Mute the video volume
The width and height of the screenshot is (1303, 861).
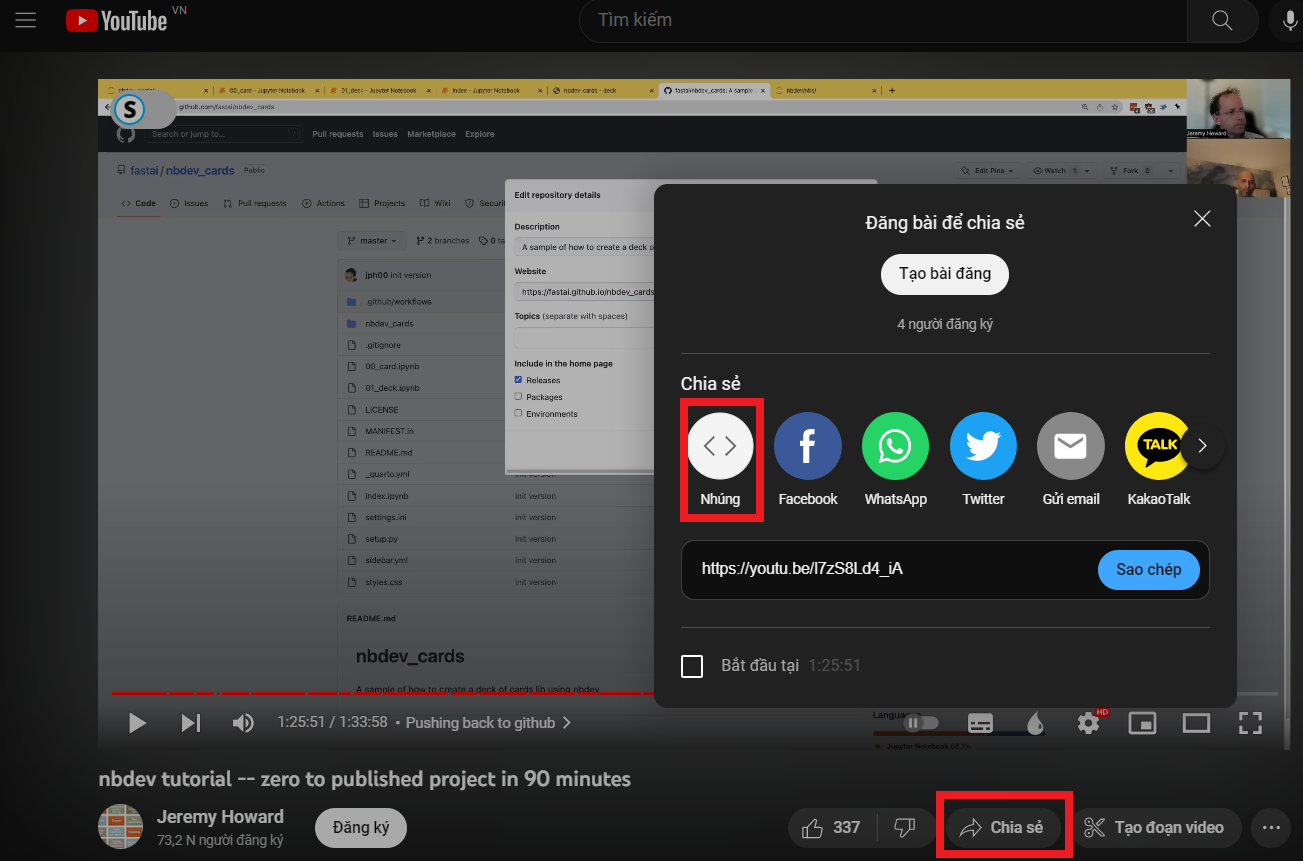coord(243,722)
